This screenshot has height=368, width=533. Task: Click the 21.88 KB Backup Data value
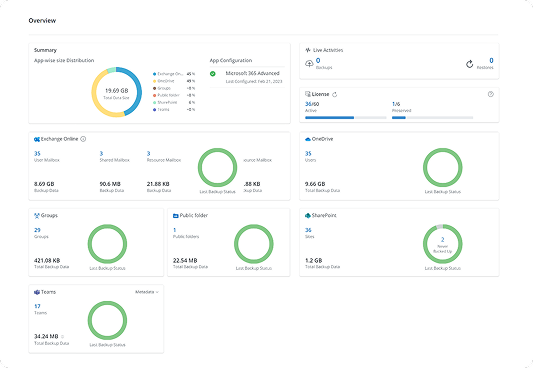158,184
